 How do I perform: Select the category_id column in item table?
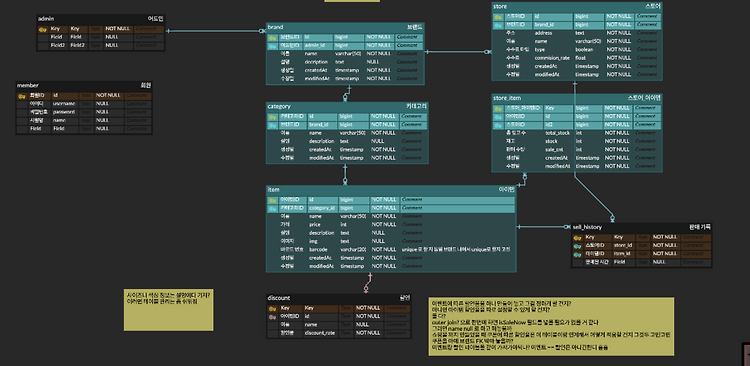322,208
